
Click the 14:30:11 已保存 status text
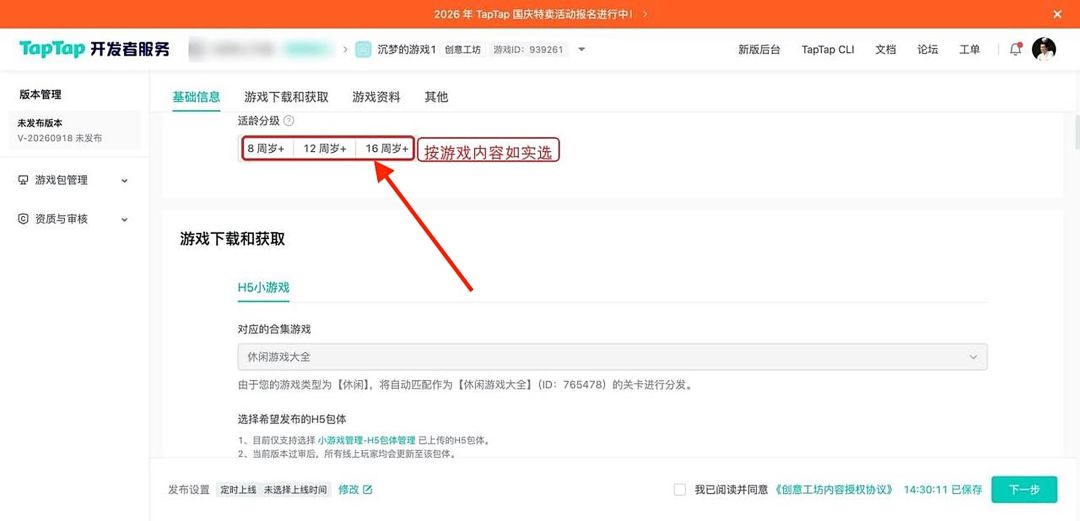942,489
